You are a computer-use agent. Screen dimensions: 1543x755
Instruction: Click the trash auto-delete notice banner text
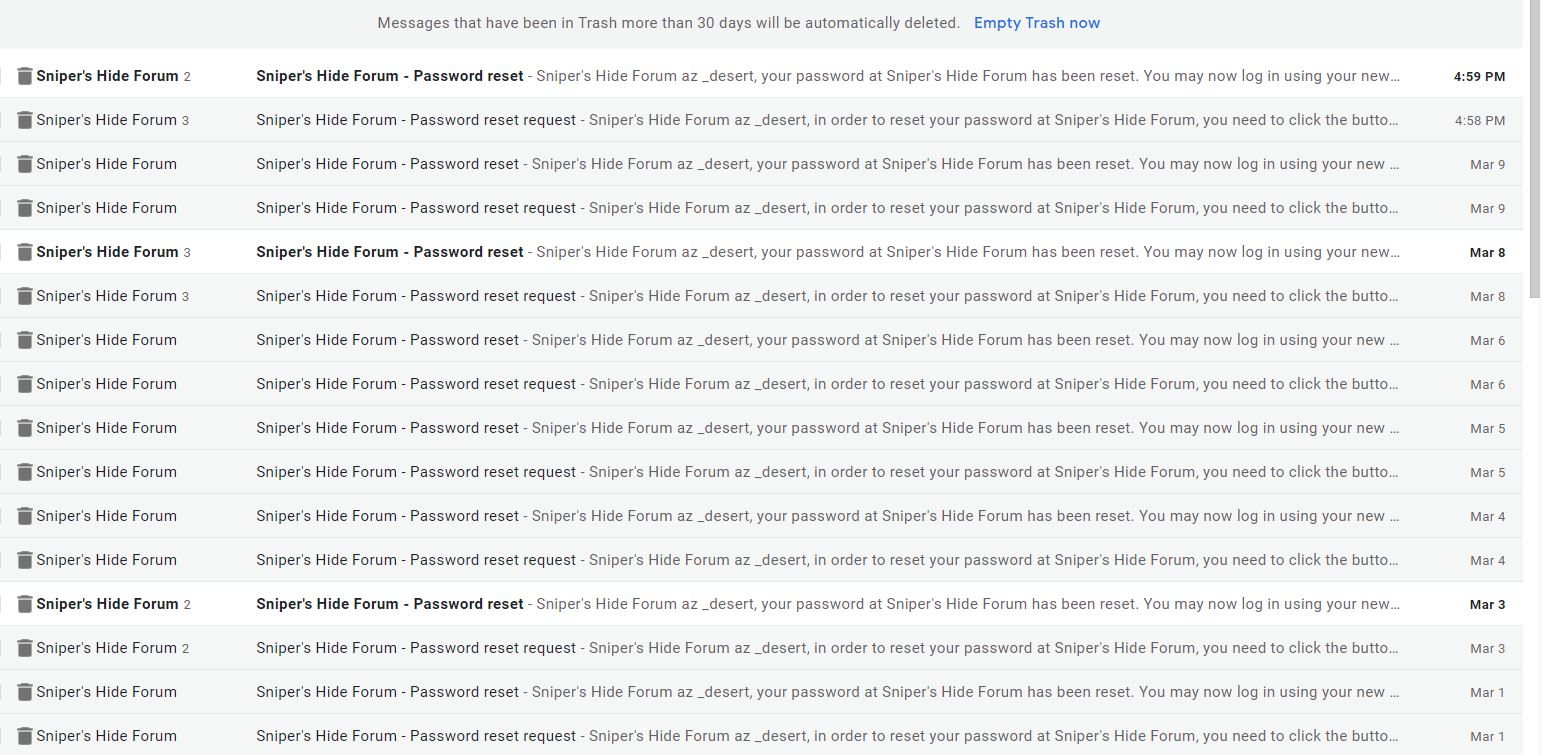[668, 23]
